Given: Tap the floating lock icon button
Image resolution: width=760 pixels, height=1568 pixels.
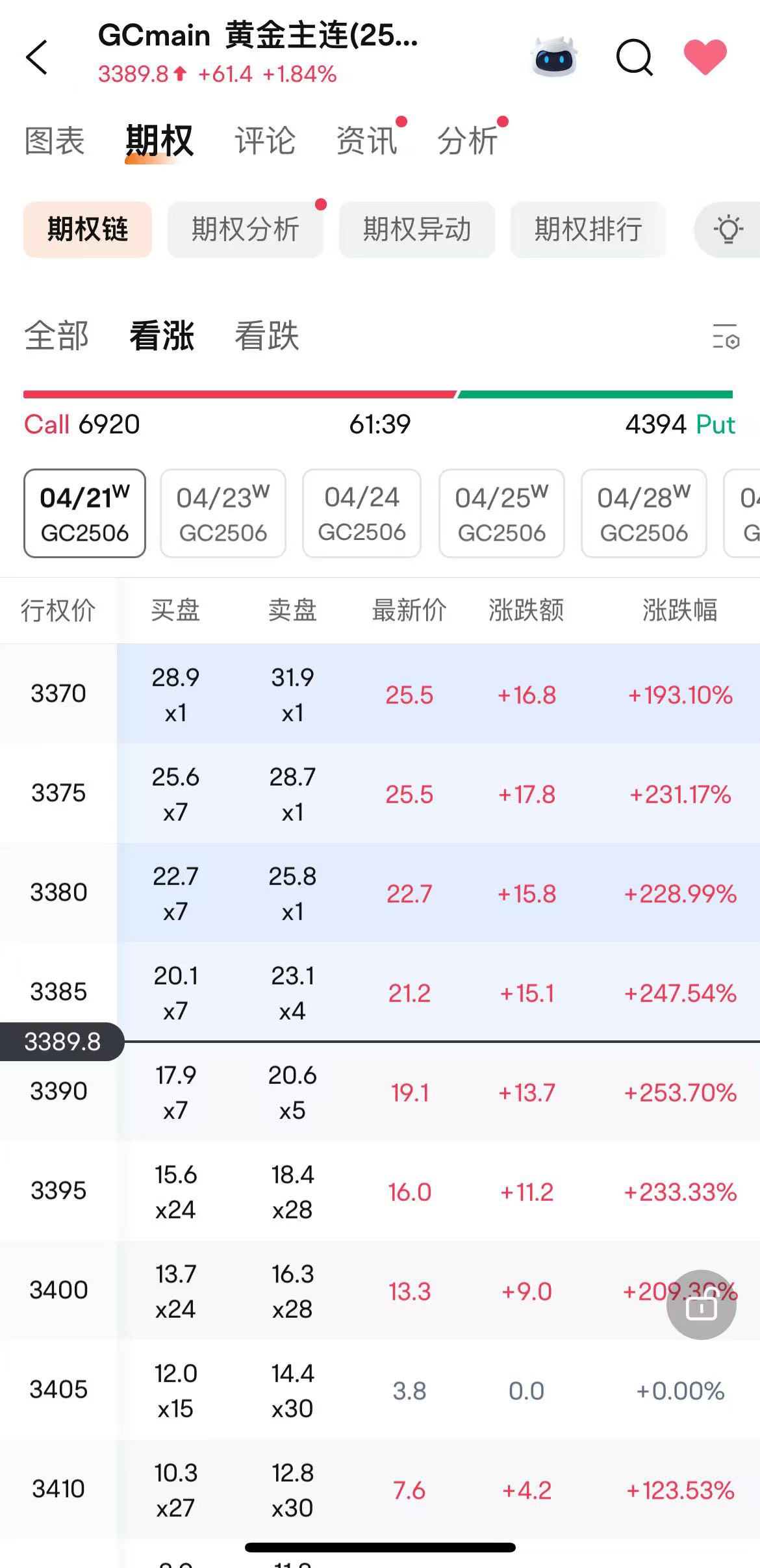Looking at the screenshot, I should [701, 1304].
